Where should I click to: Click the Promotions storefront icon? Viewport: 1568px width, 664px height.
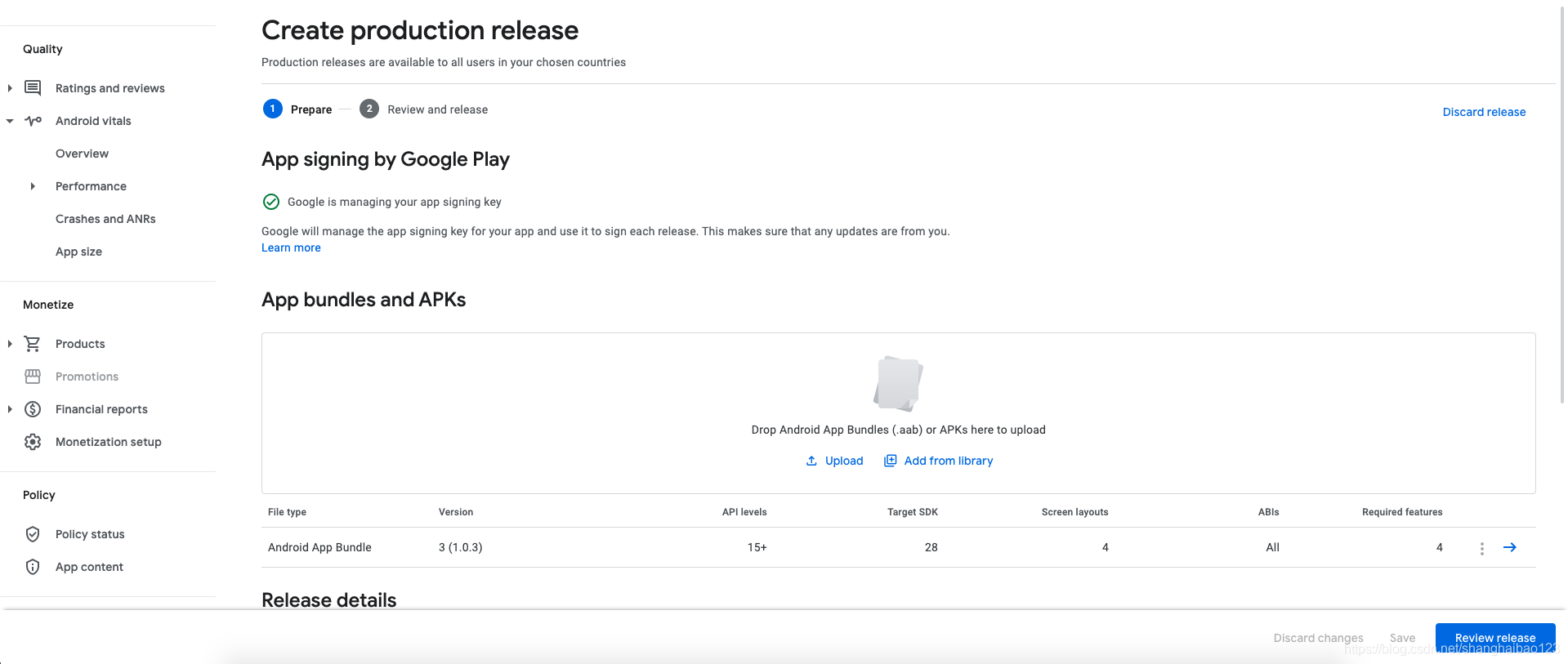point(32,376)
